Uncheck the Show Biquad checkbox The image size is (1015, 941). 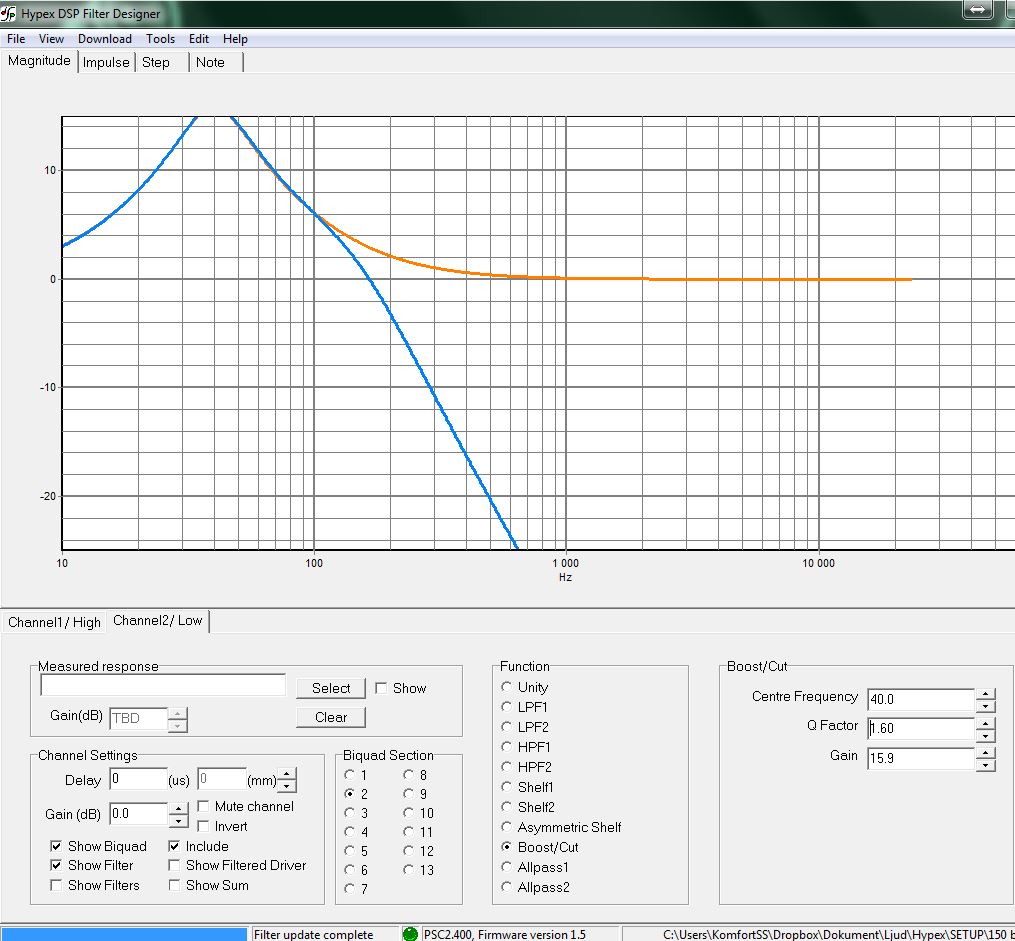click(x=57, y=847)
